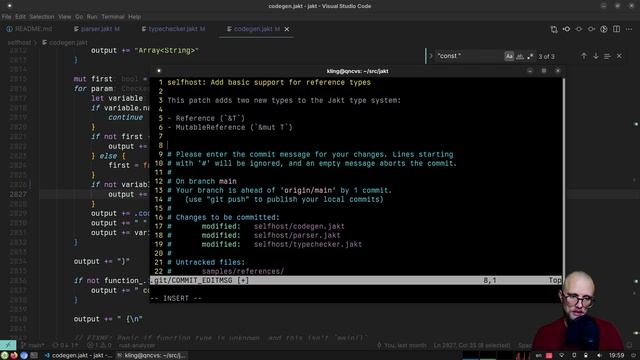
Task: Click Ln 2827 cursor position status
Action: 471,345
